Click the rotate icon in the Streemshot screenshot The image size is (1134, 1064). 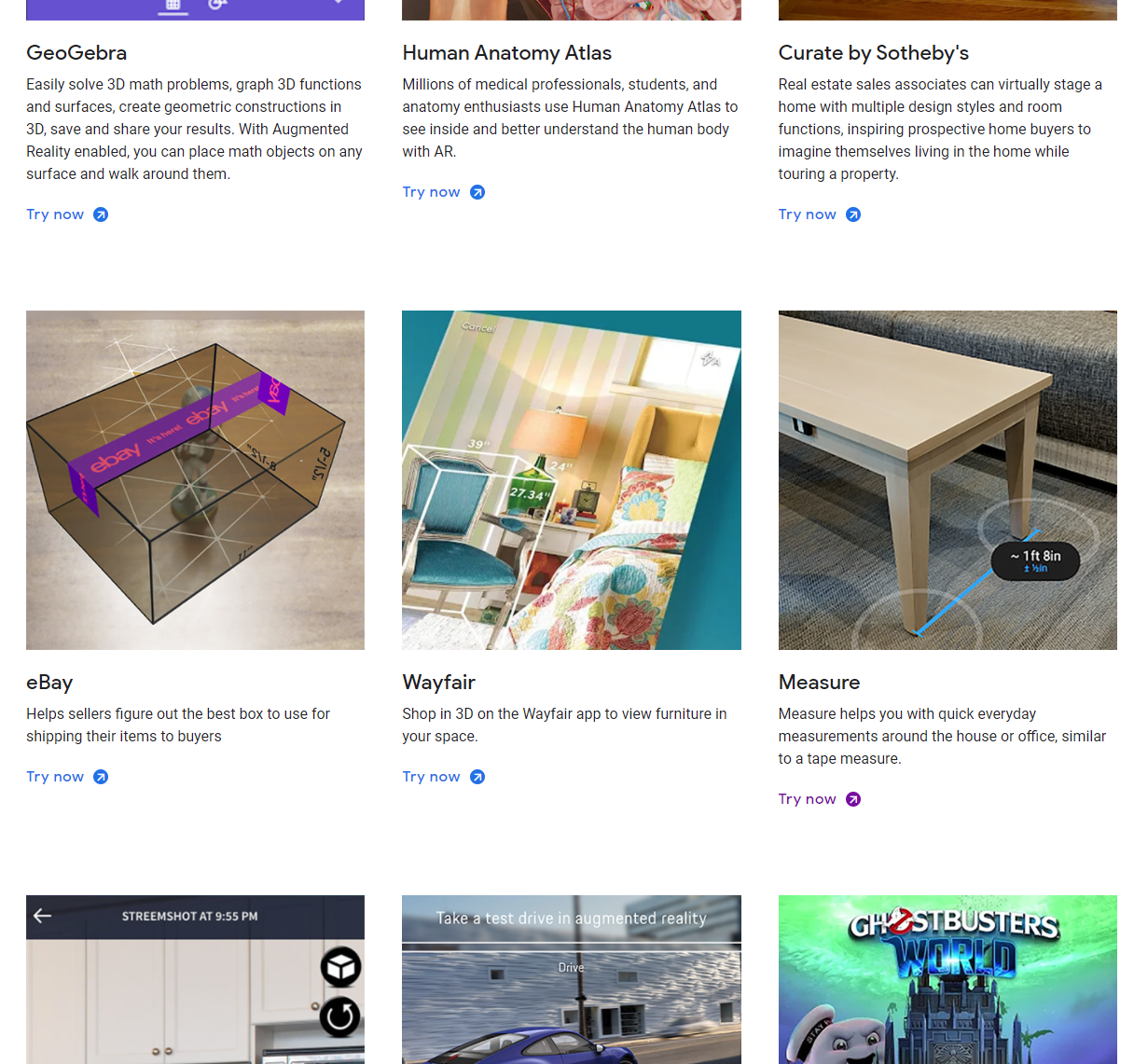point(339,1017)
